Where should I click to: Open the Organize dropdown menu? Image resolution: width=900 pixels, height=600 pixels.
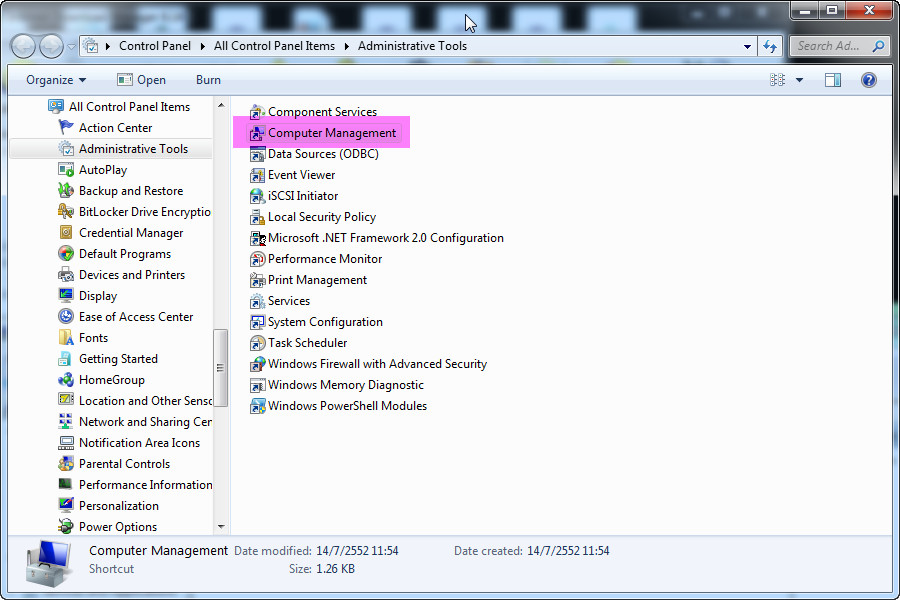click(56, 80)
